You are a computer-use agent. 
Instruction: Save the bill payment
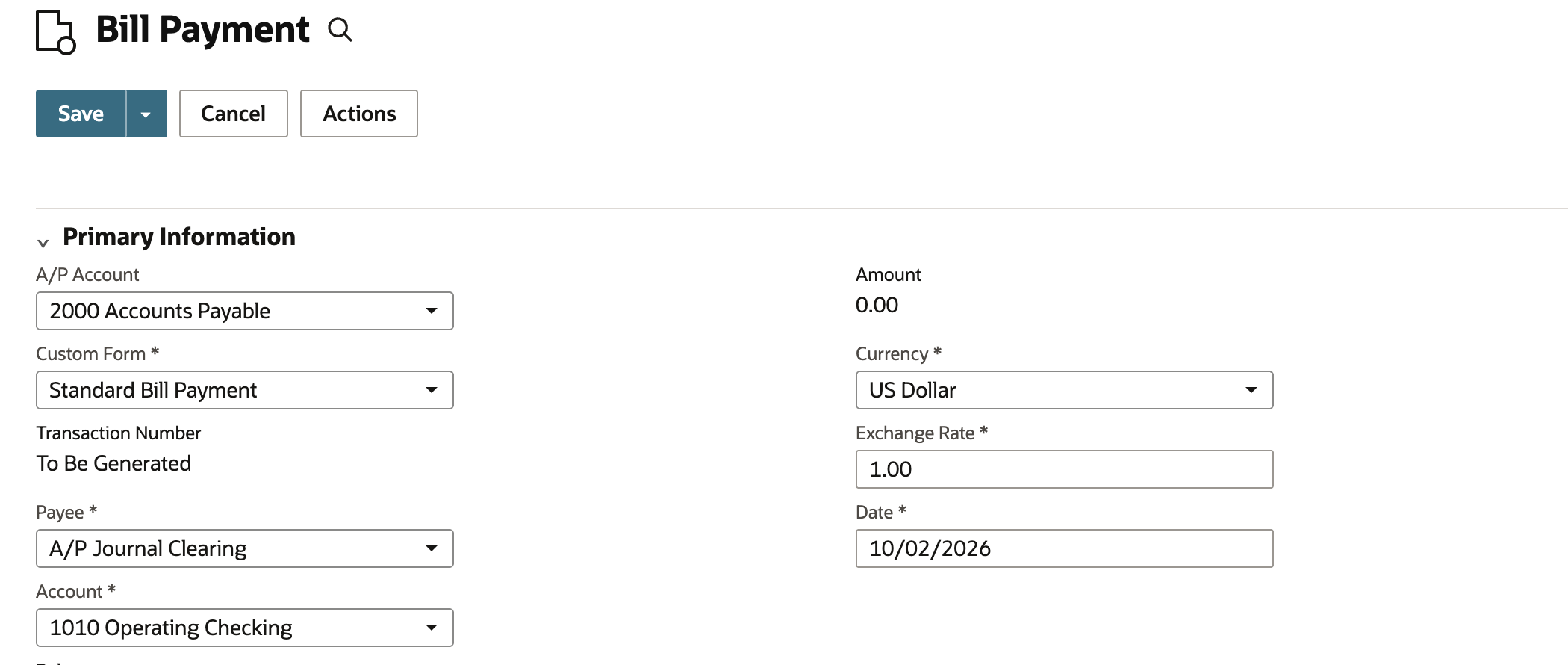click(x=81, y=114)
